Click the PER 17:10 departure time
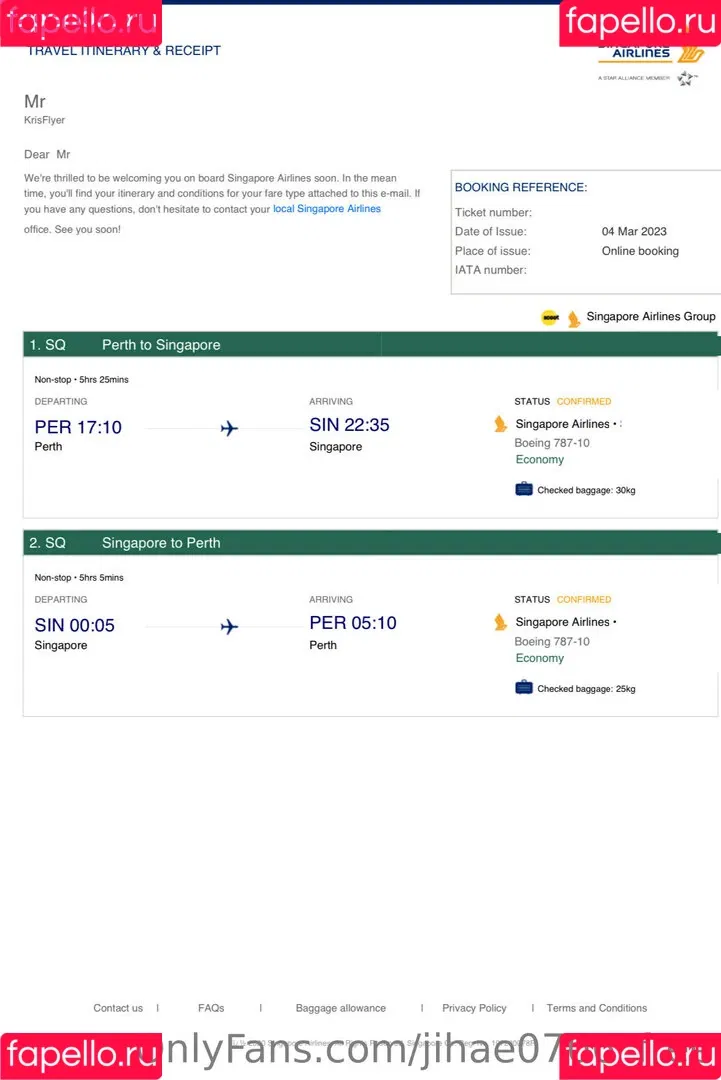721x1080 pixels. click(x=78, y=427)
